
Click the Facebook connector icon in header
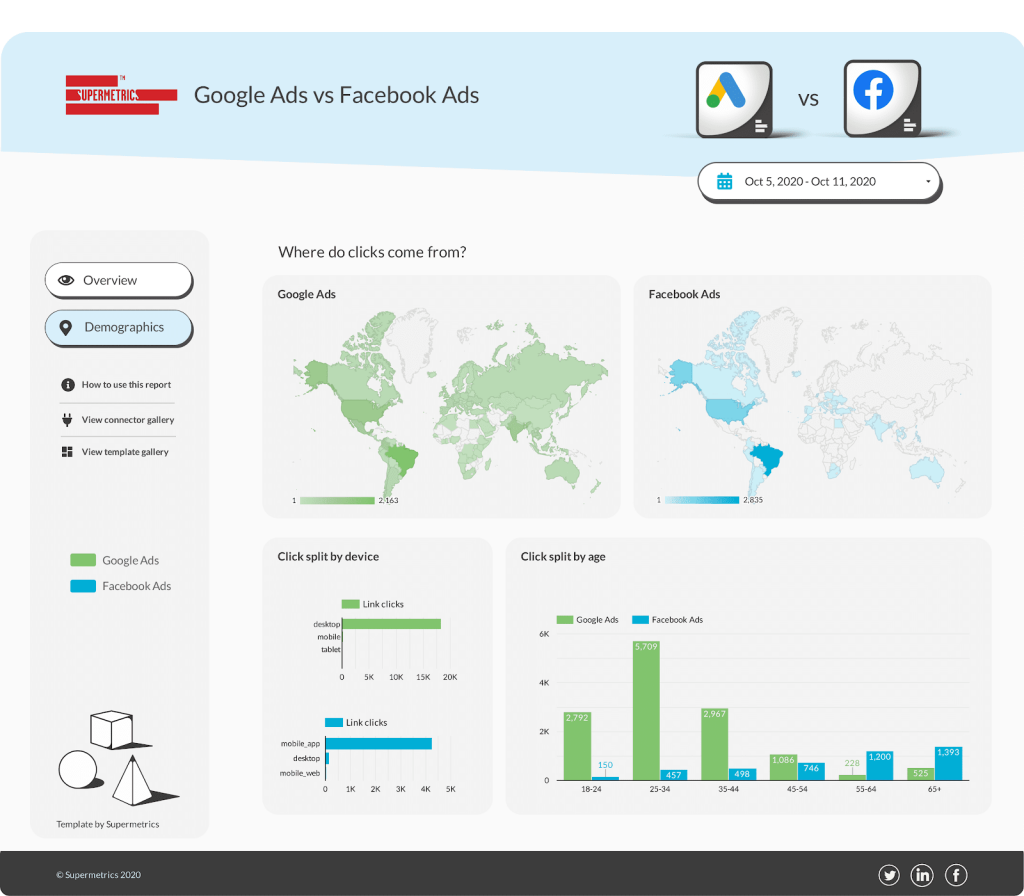tap(882, 99)
